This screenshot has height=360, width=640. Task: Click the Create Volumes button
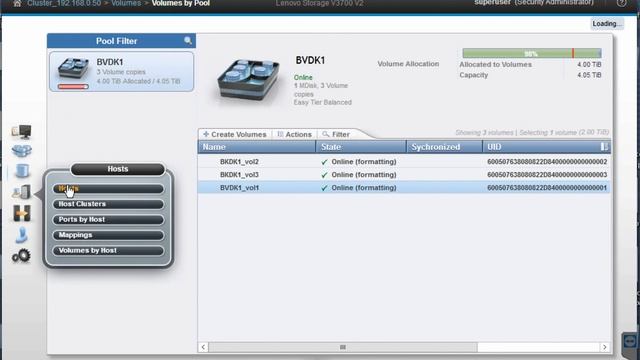click(x=235, y=134)
